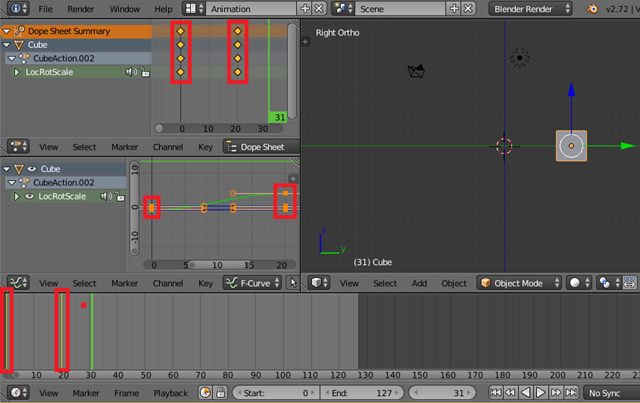Play the animation forward
Screen dimensions: 640x403
click(540, 393)
